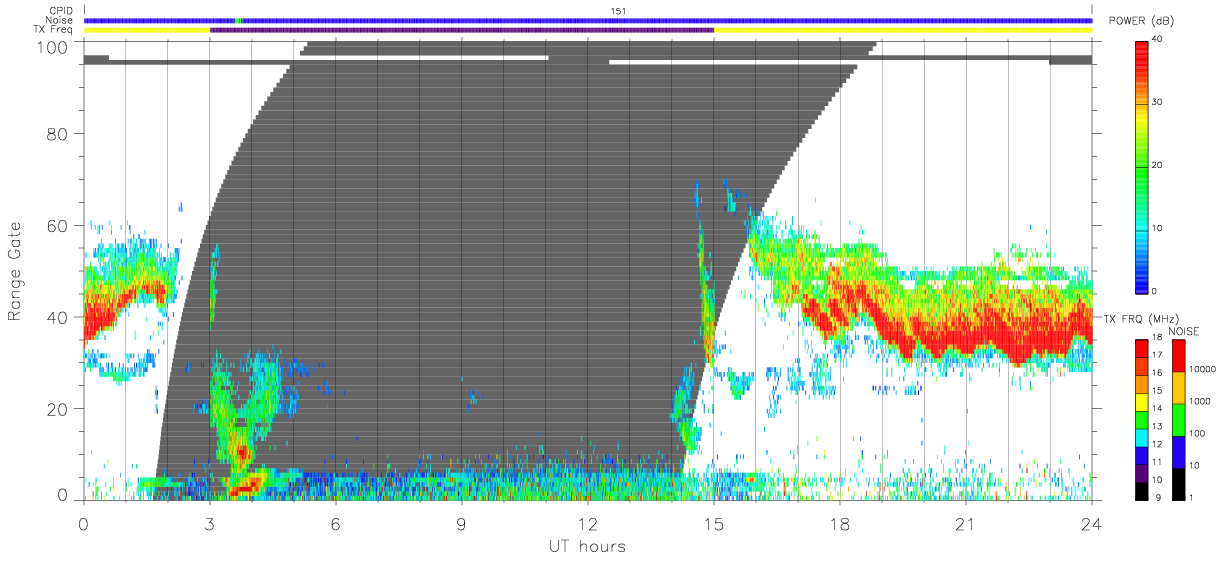Click the '10000' noise legend label
Screen dimensions: 1228x567
point(1202,369)
